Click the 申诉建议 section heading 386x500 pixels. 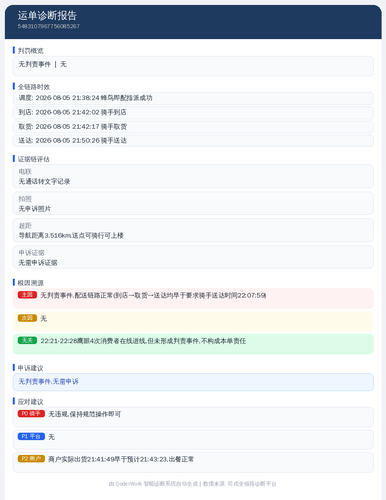point(30,368)
